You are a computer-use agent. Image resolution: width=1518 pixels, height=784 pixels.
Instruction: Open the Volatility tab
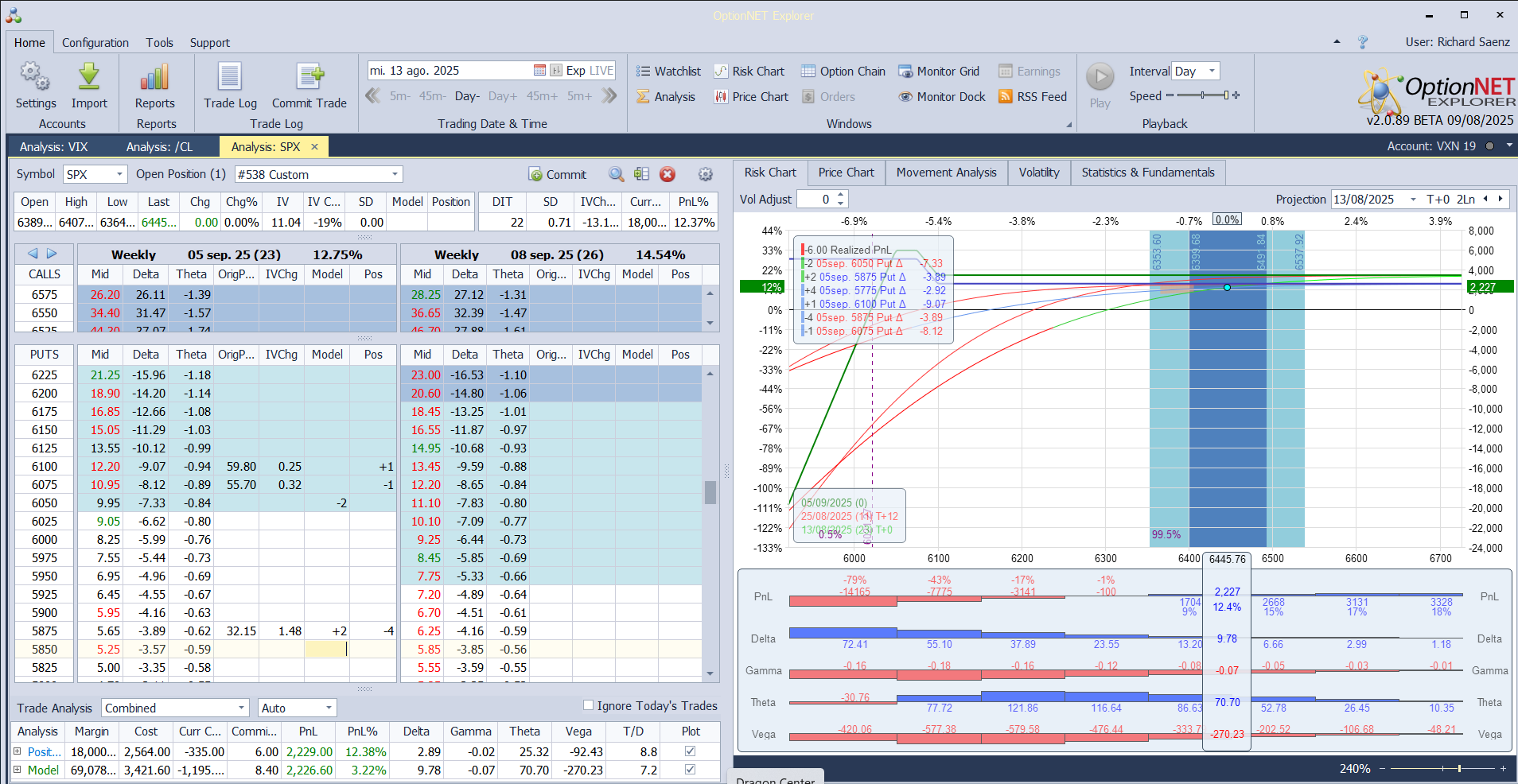coord(1039,173)
